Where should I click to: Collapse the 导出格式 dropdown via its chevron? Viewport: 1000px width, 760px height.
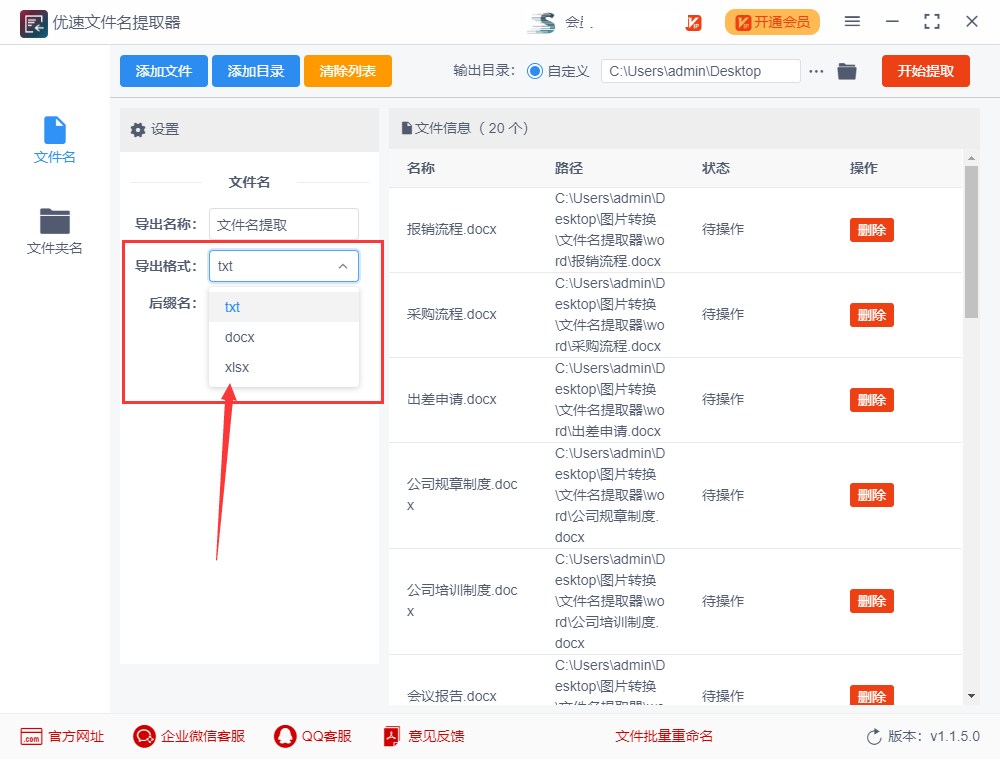pos(342,266)
